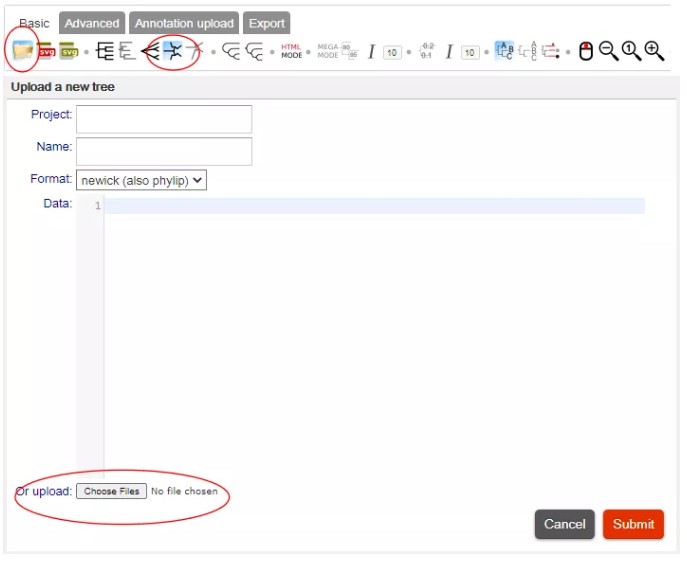Click the second italic font style icon
This screenshot has height=562, width=687.
coord(449,52)
